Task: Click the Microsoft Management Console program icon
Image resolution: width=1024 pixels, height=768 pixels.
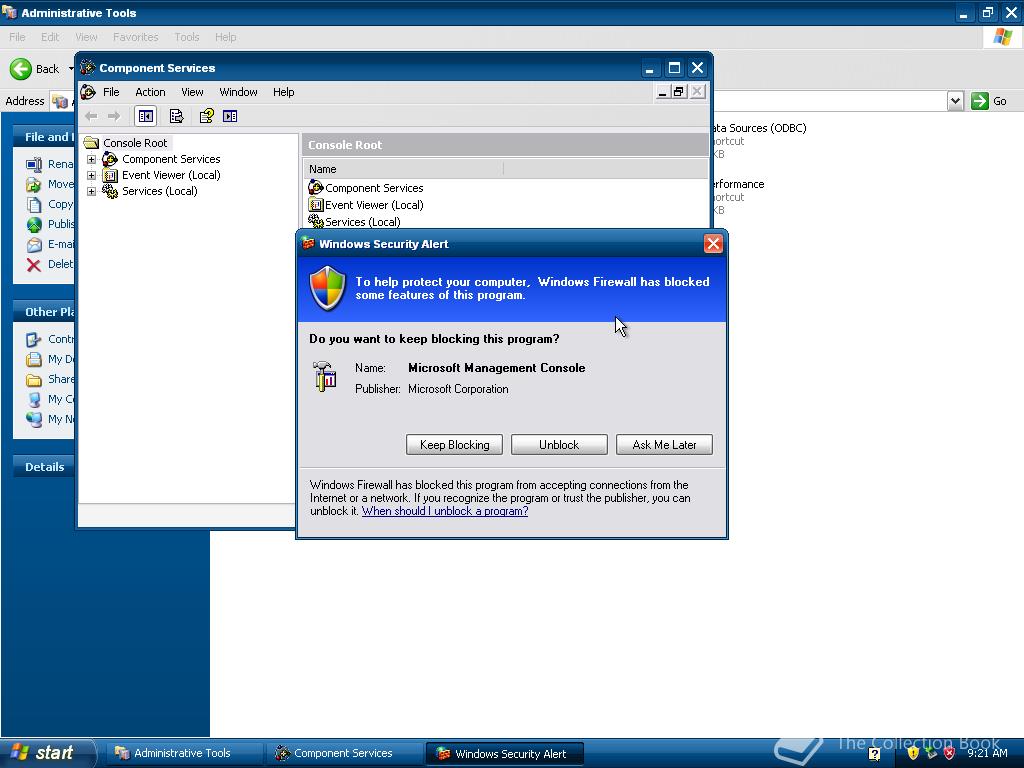Action: [324, 377]
